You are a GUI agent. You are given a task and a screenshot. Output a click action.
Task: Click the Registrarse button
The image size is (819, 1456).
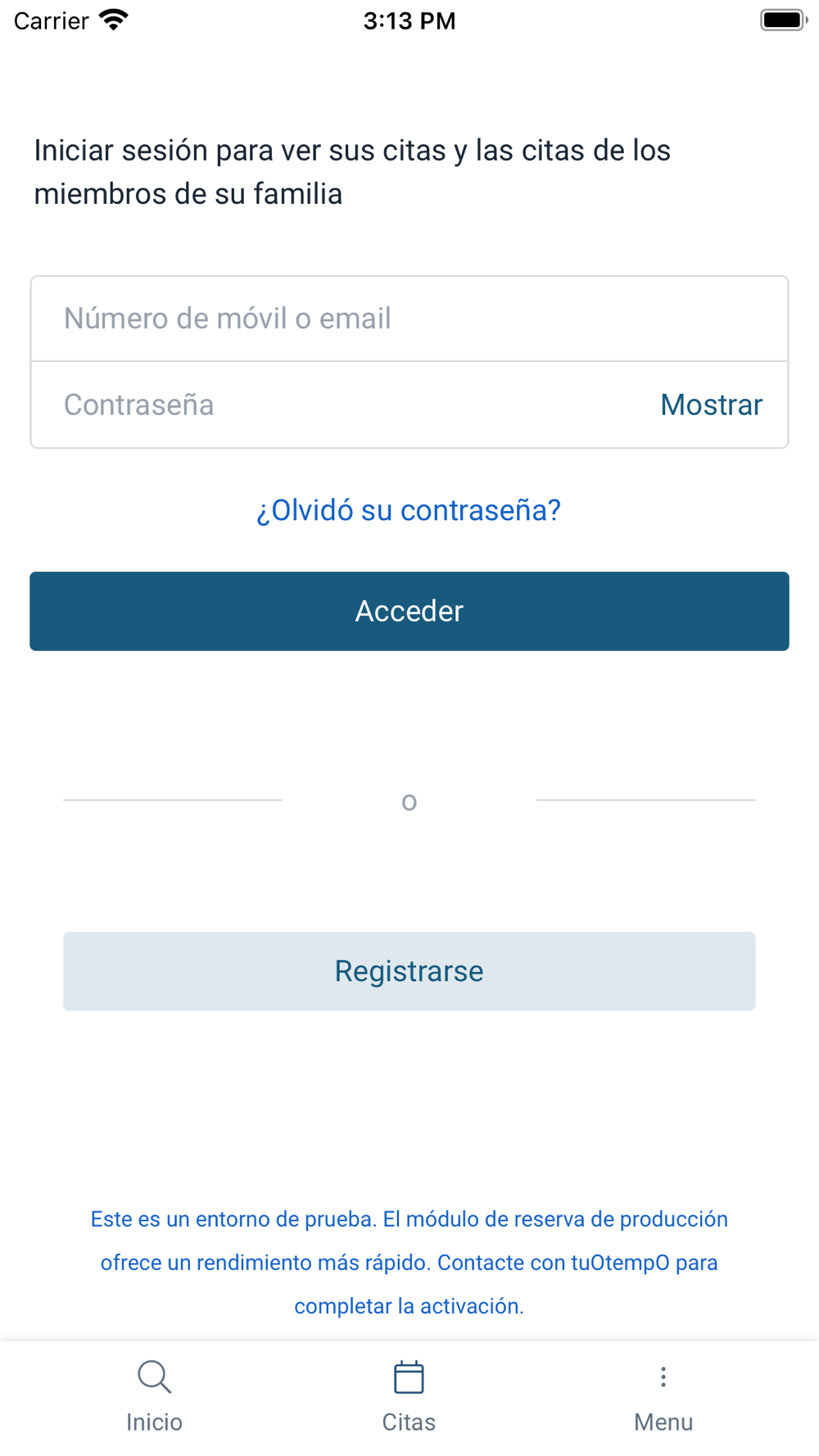pos(409,971)
